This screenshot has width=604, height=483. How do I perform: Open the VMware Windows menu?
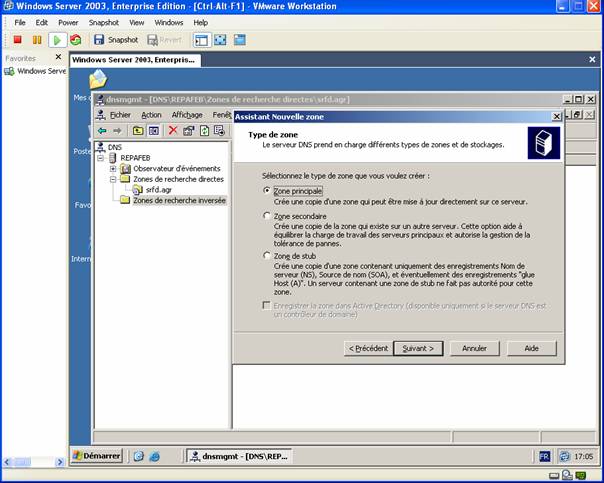tap(169, 23)
